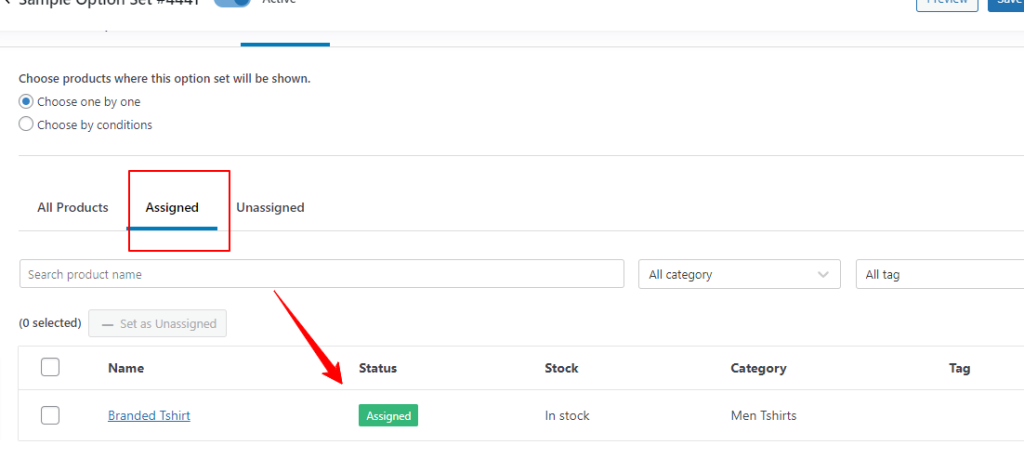
Task: Click the Preview button at the top
Action: point(947,5)
